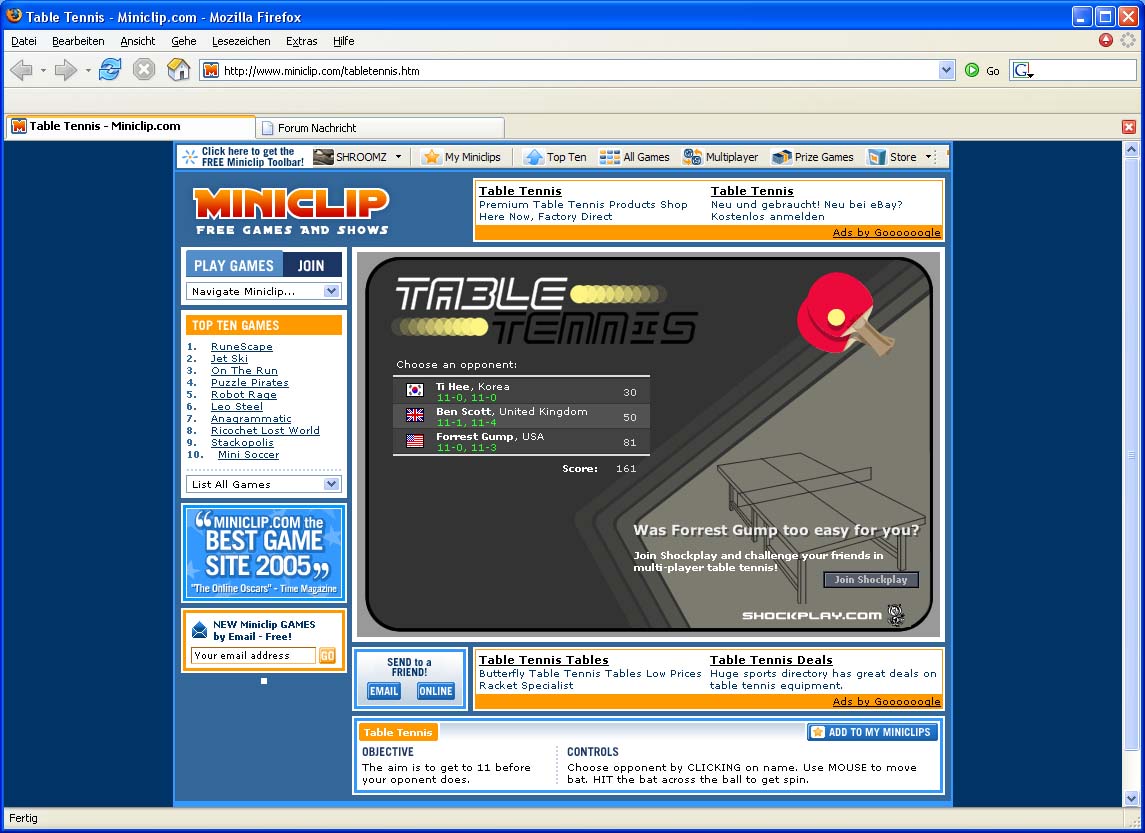Submit email with the orange GO button
Screen dimensions: 1145x833
click(x=327, y=656)
